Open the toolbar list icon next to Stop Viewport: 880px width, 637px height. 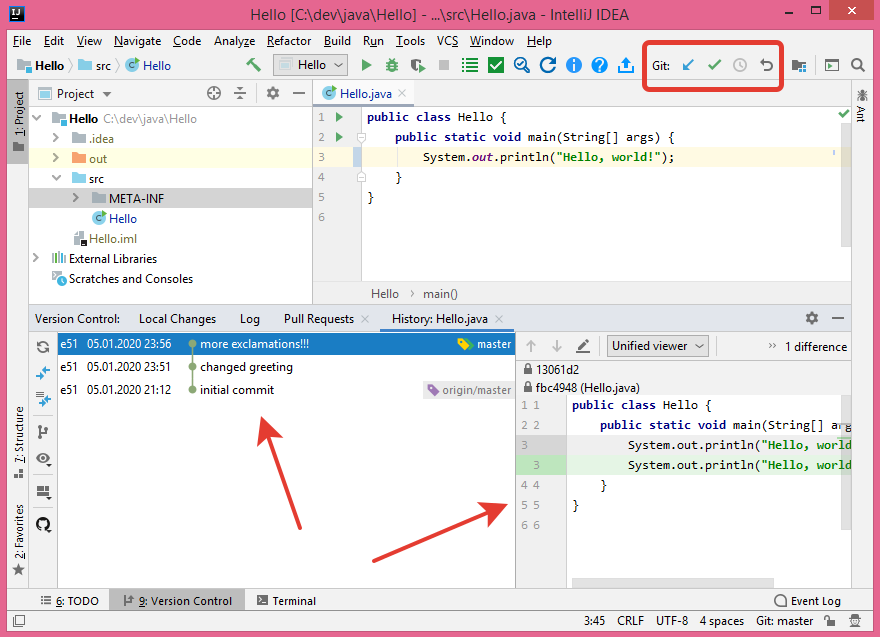(470, 66)
